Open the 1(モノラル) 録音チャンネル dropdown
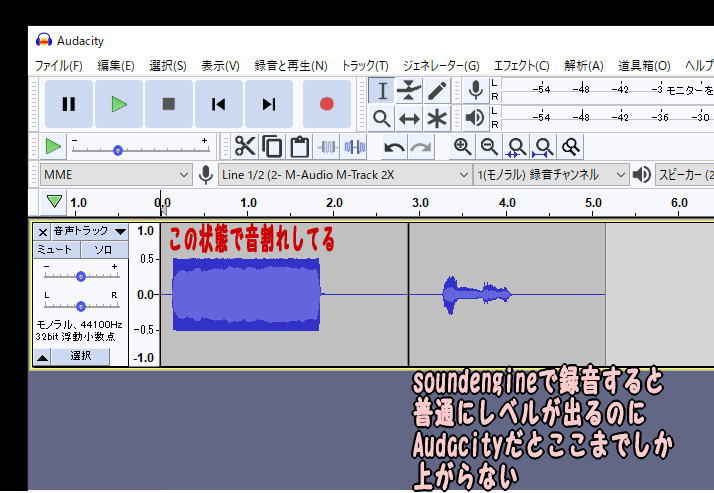The height and width of the screenshot is (493, 714). pyautogui.click(x=551, y=175)
